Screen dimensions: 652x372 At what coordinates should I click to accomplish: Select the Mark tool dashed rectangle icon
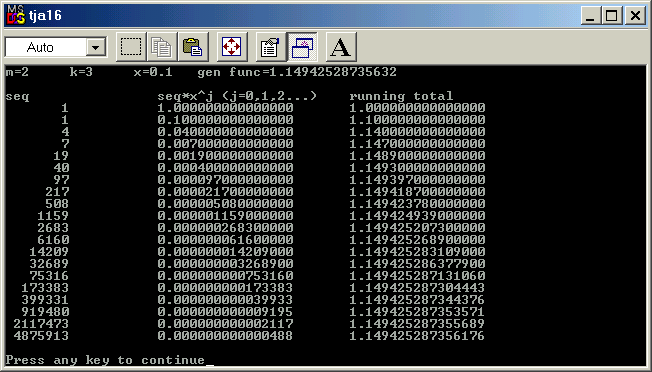(131, 47)
